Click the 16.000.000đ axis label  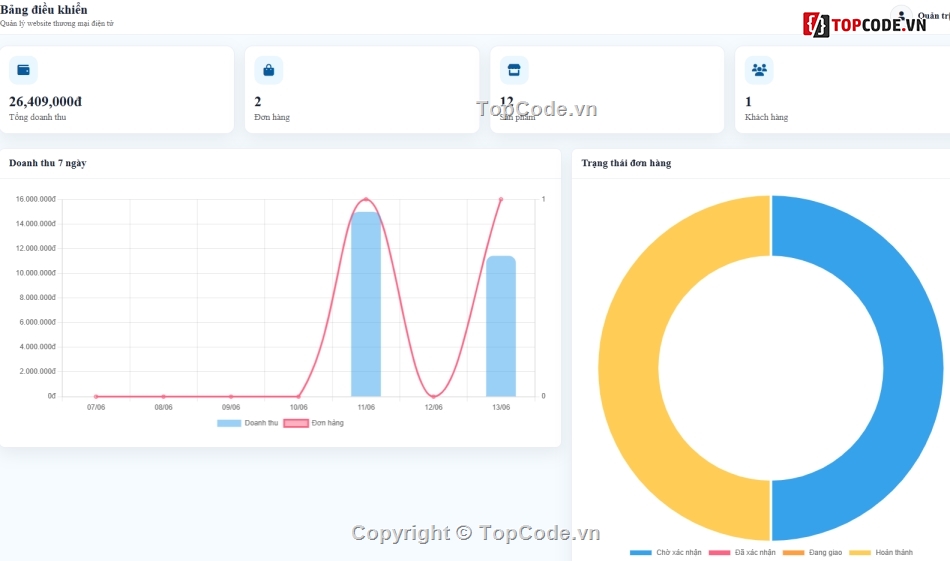(36, 199)
